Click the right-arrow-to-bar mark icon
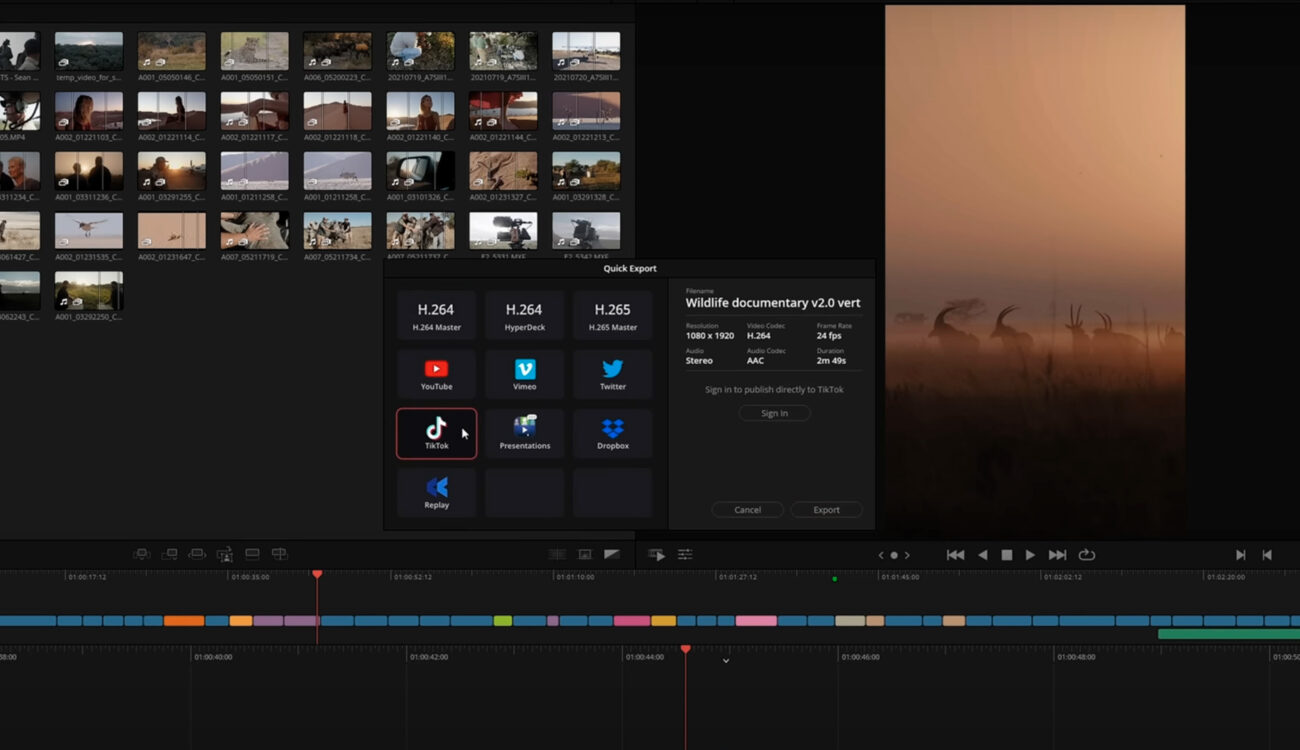Screen dimensions: 1300x750 [1240, 555]
